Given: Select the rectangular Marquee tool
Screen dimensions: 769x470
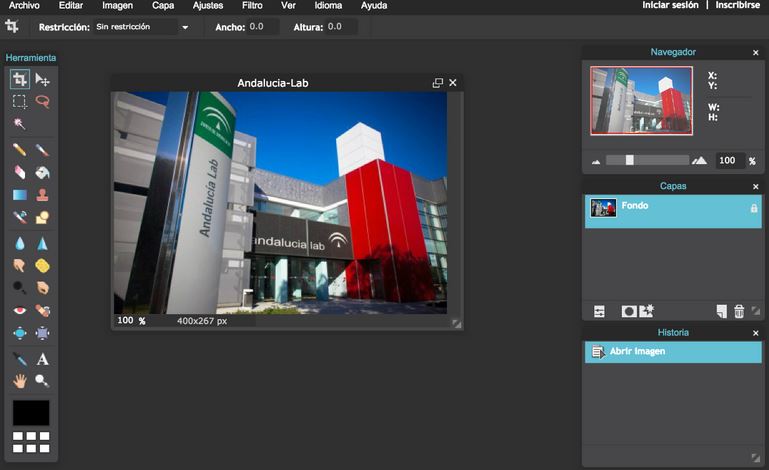Looking at the screenshot, I should 20,101.
